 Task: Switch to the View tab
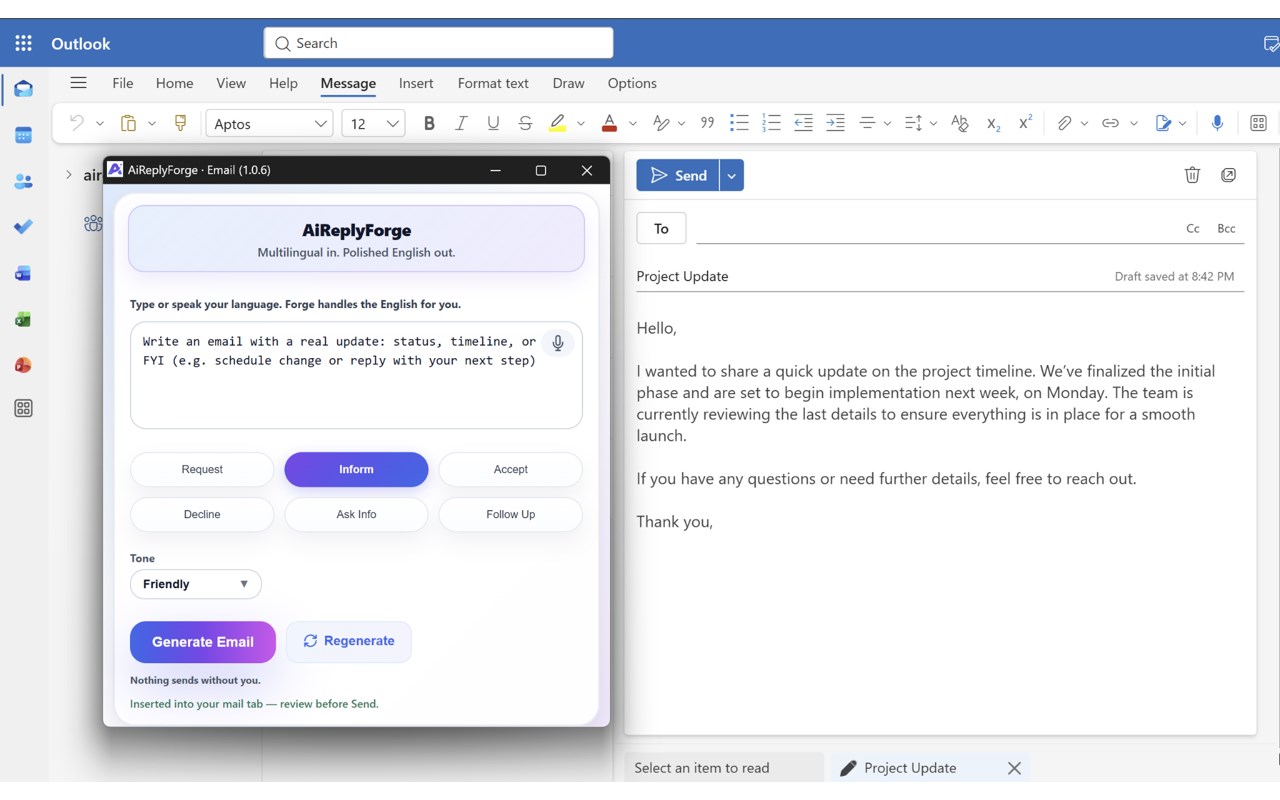pyautogui.click(x=231, y=83)
